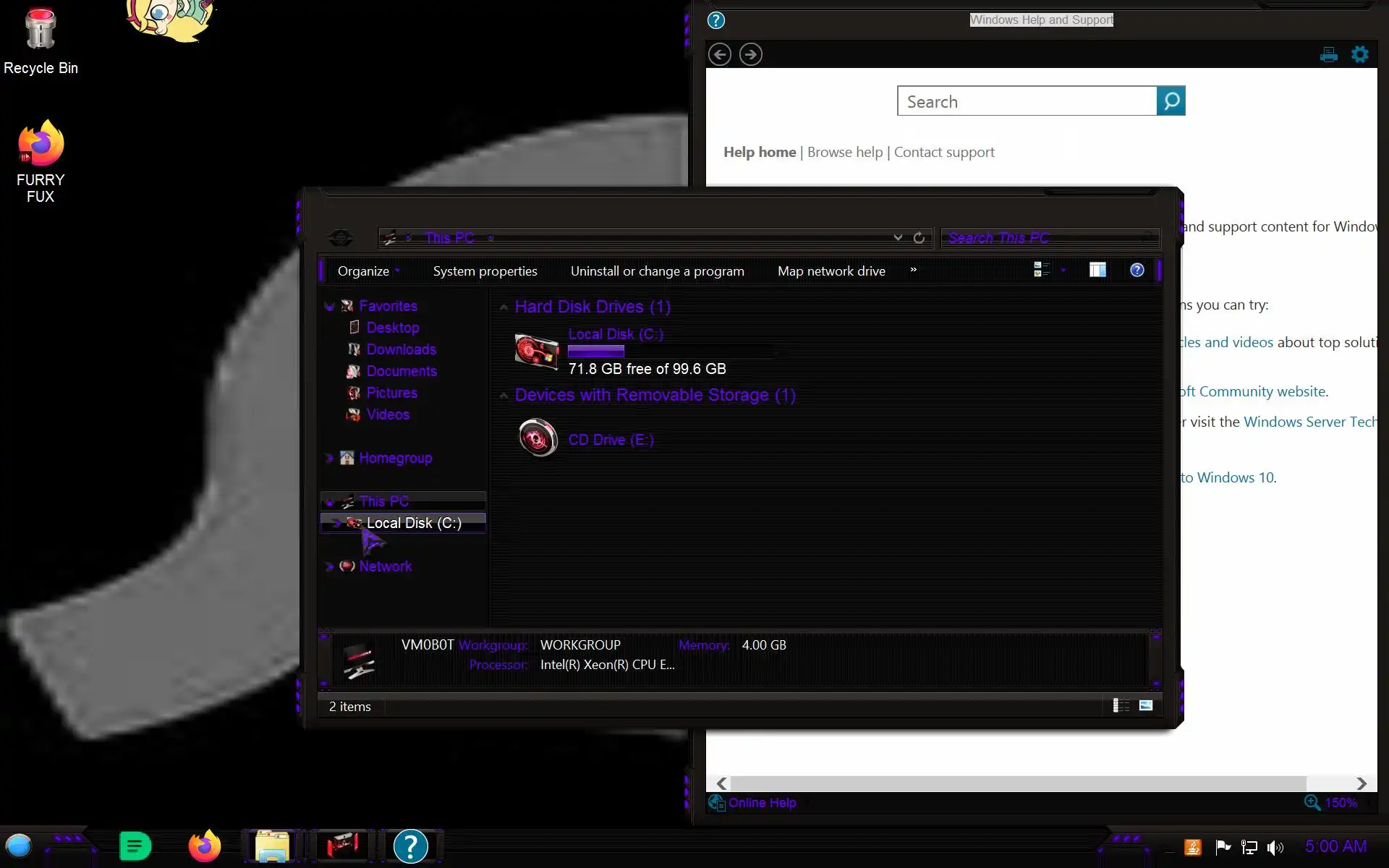Viewport: 1389px width, 868px height.
Task: Click the Explorer refresh icon
Action: pos(919,238)
